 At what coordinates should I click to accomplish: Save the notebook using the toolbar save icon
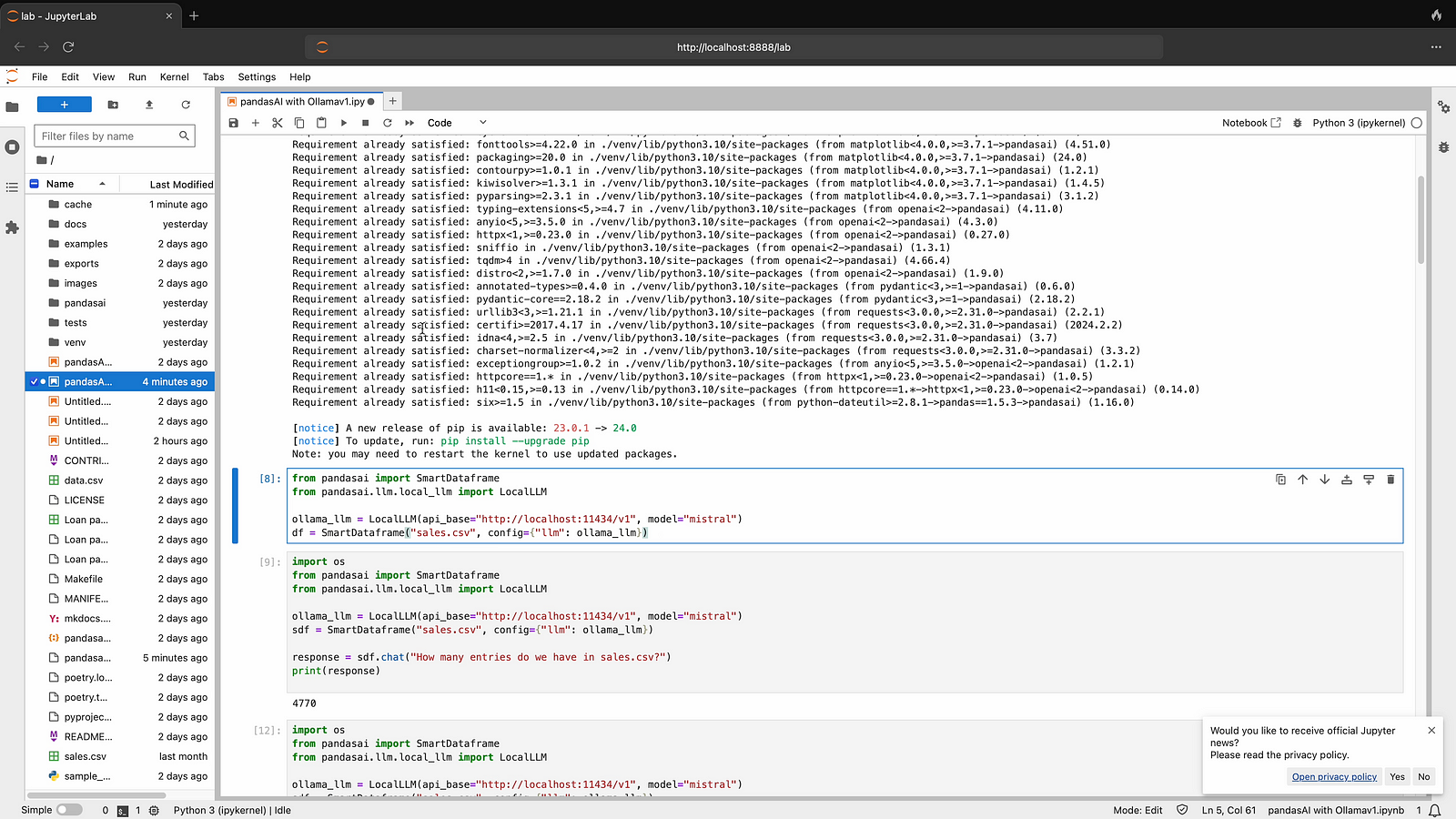[234, 123]
